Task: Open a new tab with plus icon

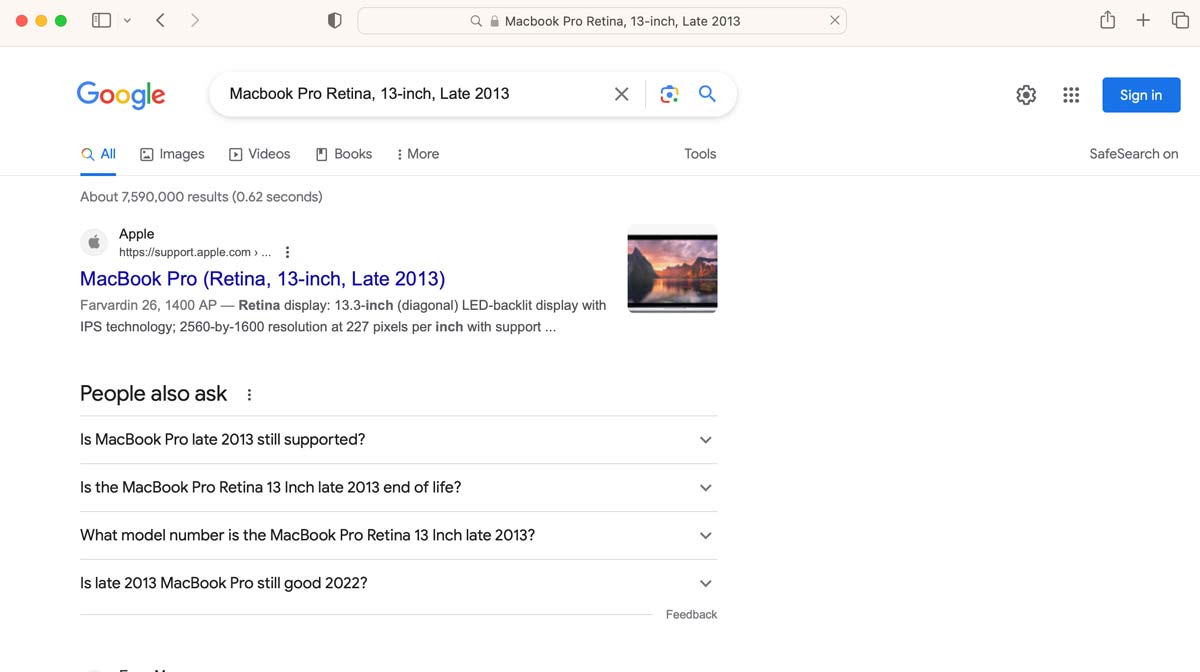Action: click(1143, 20)
